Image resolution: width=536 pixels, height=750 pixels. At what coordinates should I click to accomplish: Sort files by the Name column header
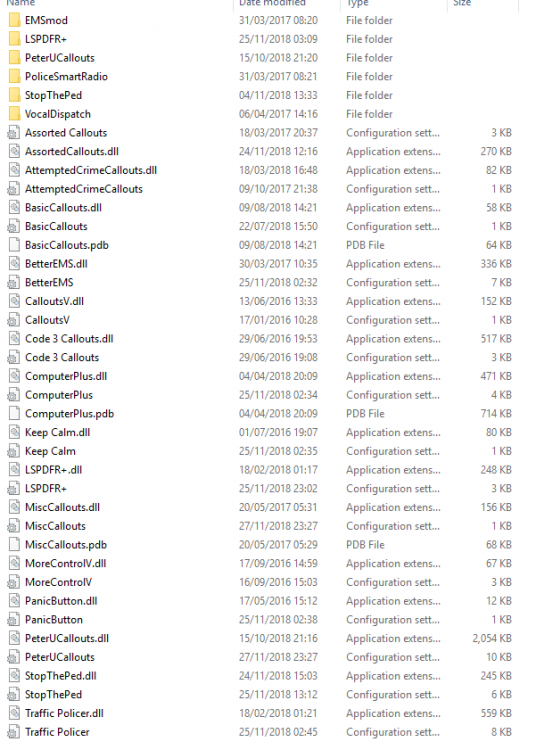pyautogui.click(x=21, y=3)
